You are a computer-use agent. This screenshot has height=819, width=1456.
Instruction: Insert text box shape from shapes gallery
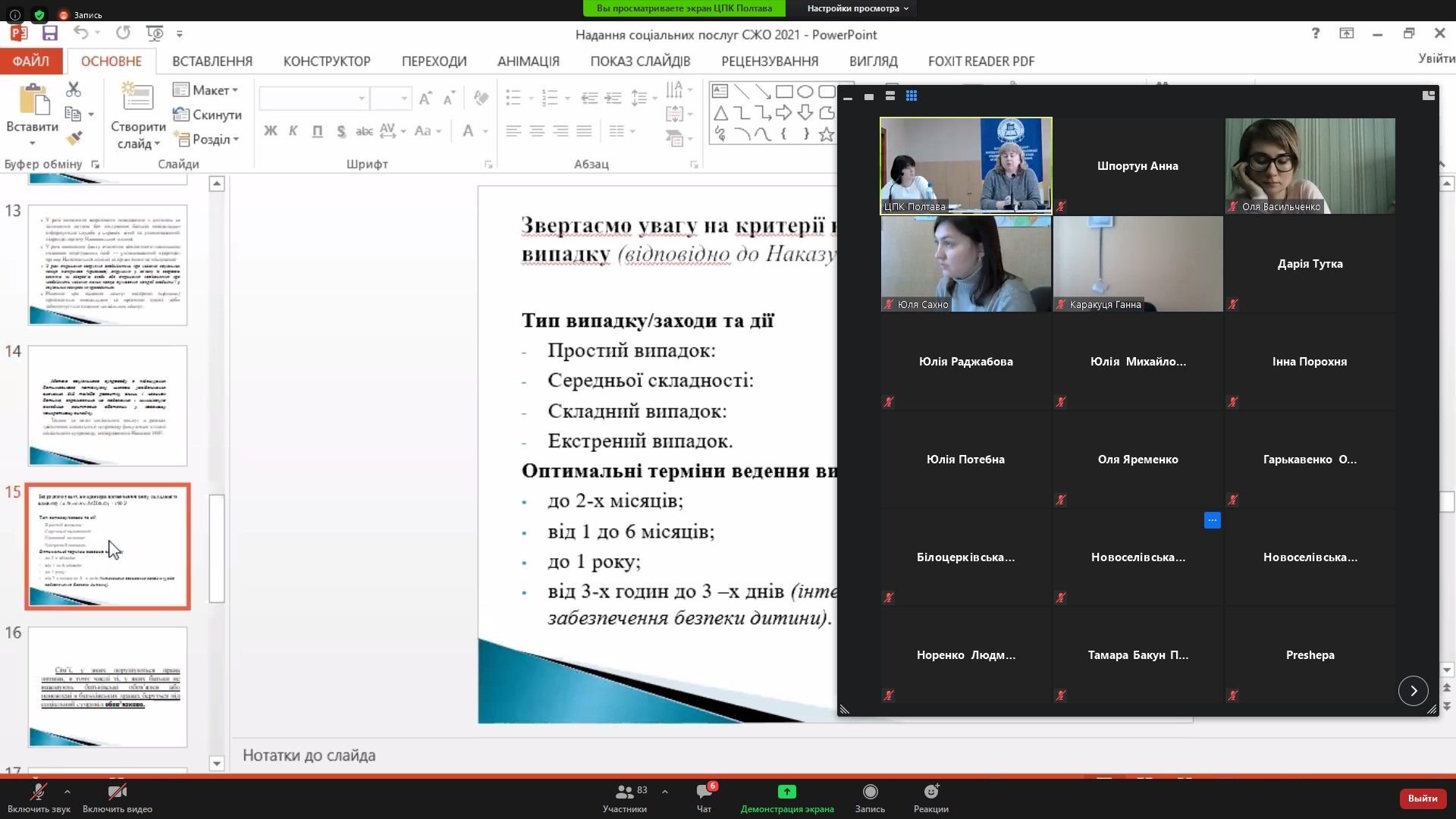coord(720,92)
